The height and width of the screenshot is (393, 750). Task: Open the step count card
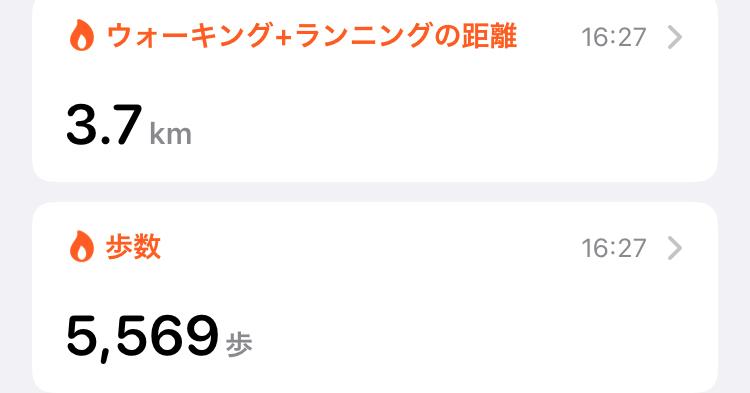click(x=375, y=297)
